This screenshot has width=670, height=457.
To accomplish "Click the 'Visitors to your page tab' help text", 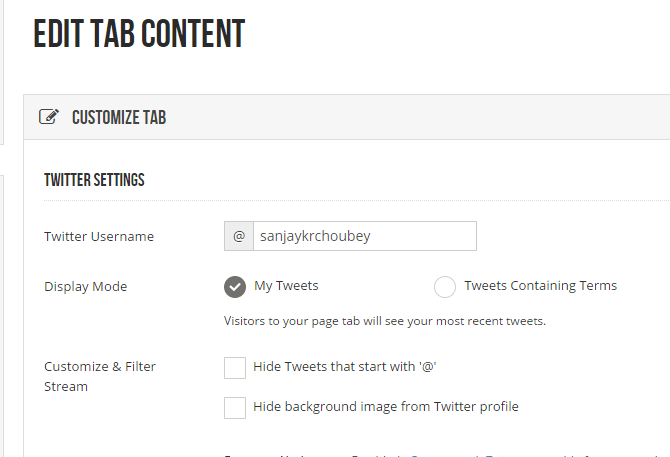I will (x=384, y=322).
